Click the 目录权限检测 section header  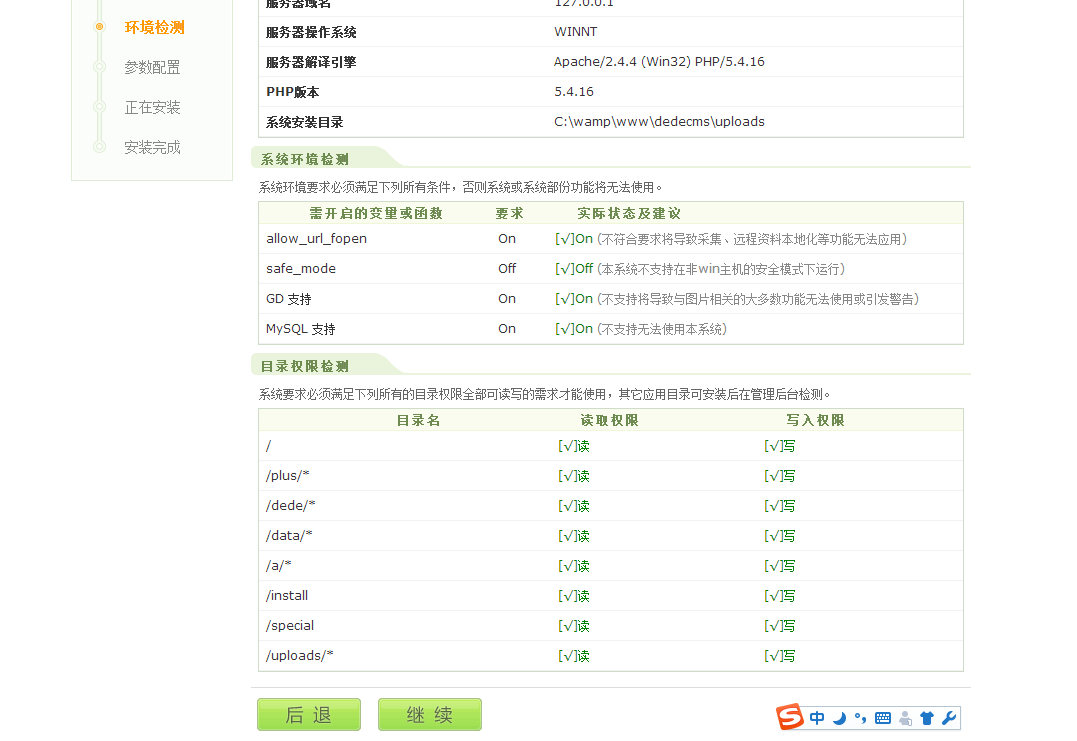[305, 366]
